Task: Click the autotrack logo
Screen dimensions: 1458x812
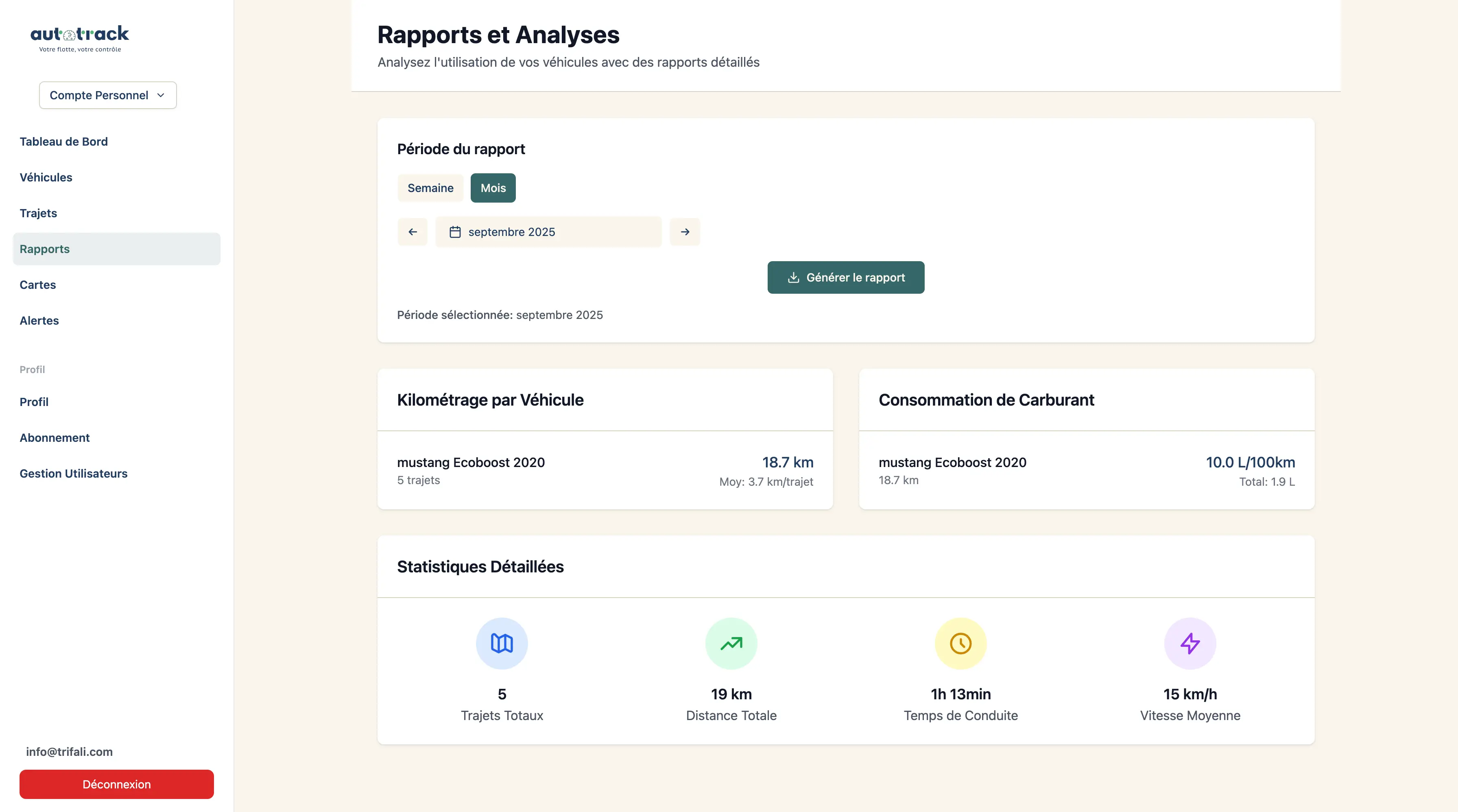Action: pyautogui.click(x=80, y=39)
